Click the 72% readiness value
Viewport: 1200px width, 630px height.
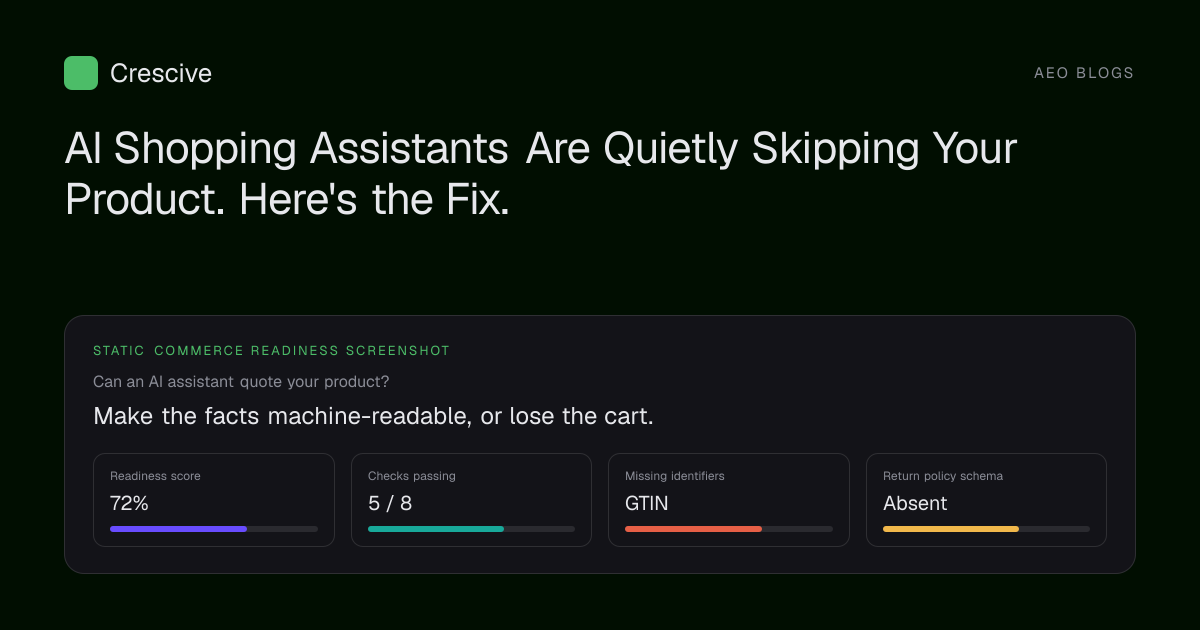[x=129, y=503]
